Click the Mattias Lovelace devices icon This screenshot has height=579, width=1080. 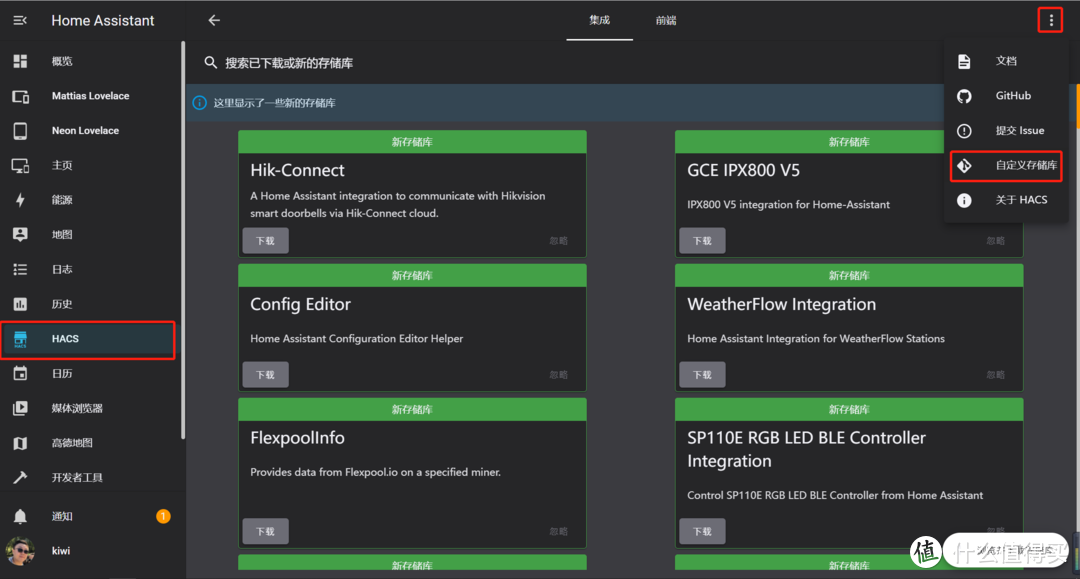20,96
